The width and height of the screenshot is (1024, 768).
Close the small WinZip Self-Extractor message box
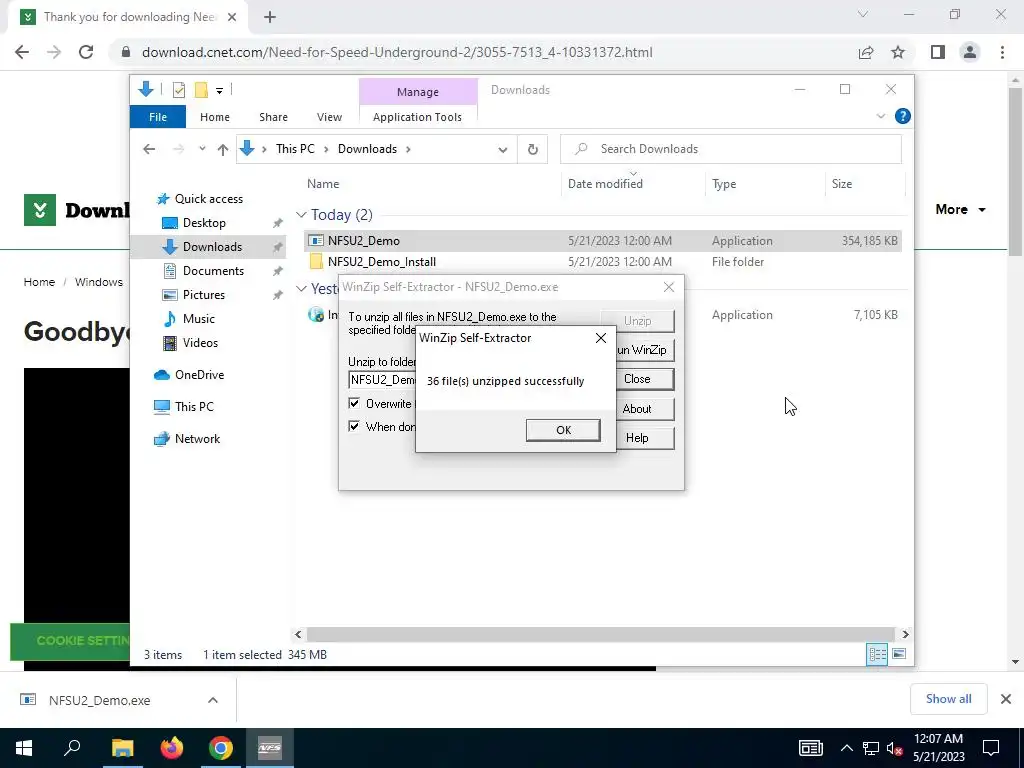[601, 338]
